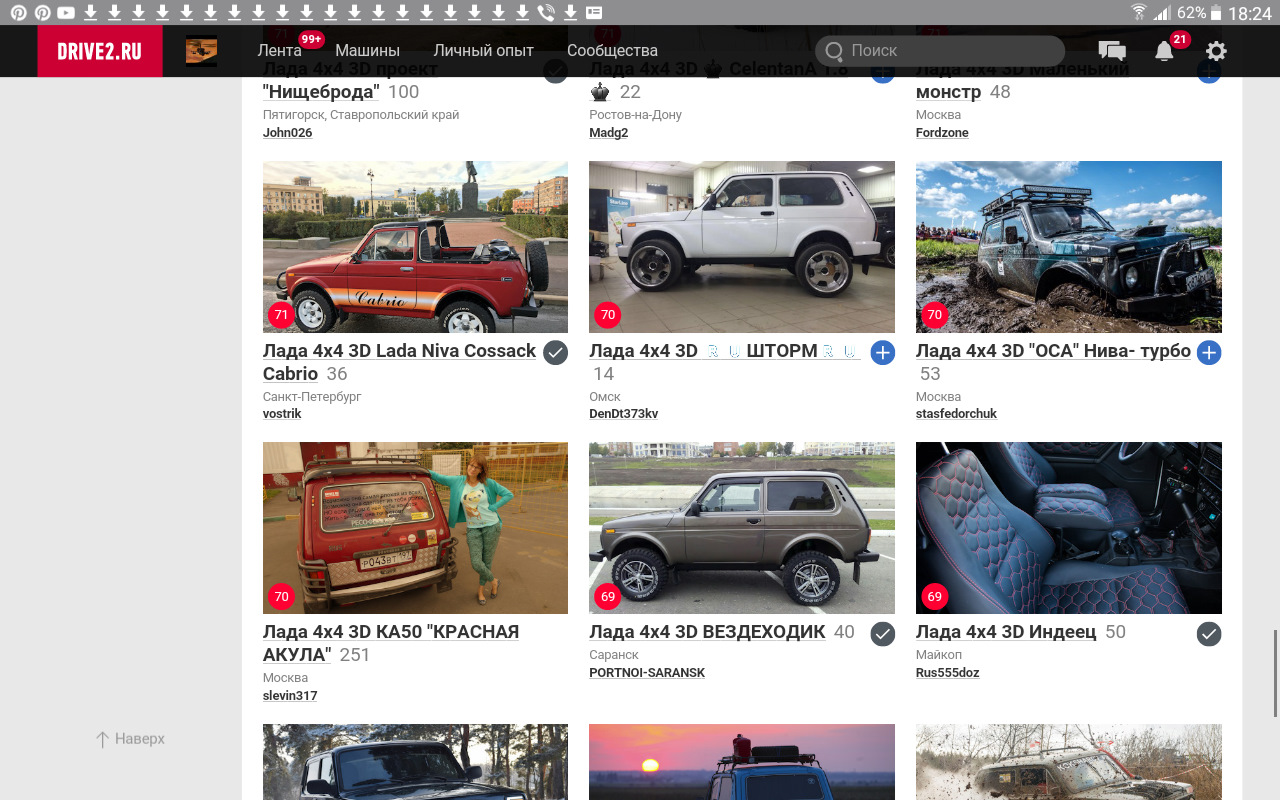Open the DRIVE2.RU home logo

click(x=100, y=51)
